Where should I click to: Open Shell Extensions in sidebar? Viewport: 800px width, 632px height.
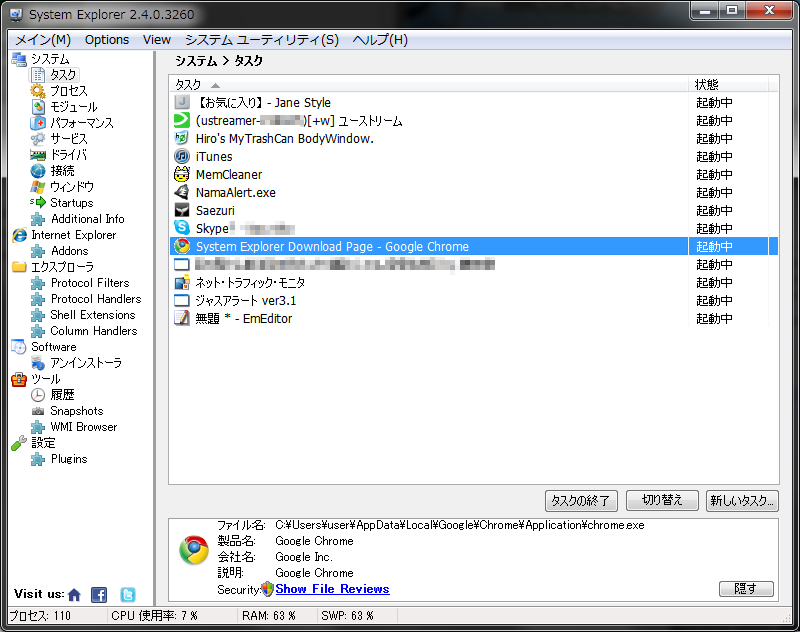tap(93, 315)
